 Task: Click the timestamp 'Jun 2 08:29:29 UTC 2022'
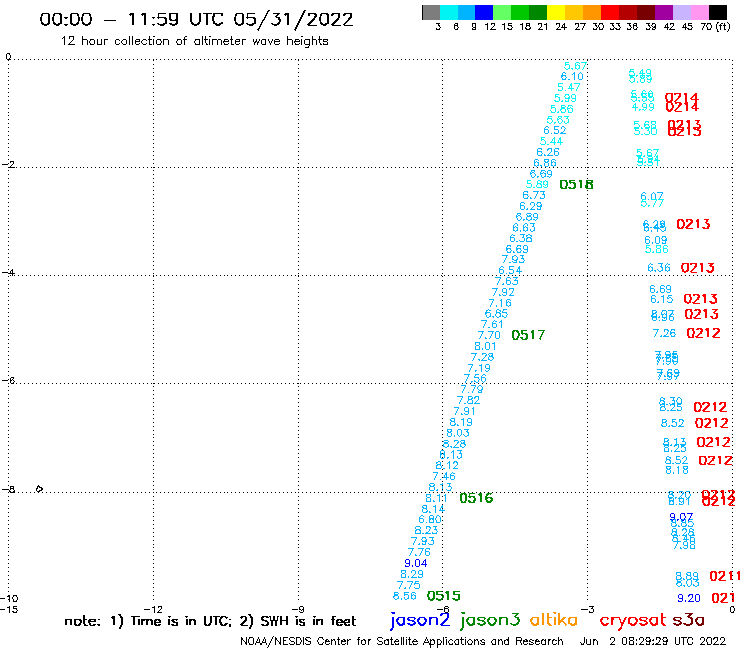pos(653,641)
